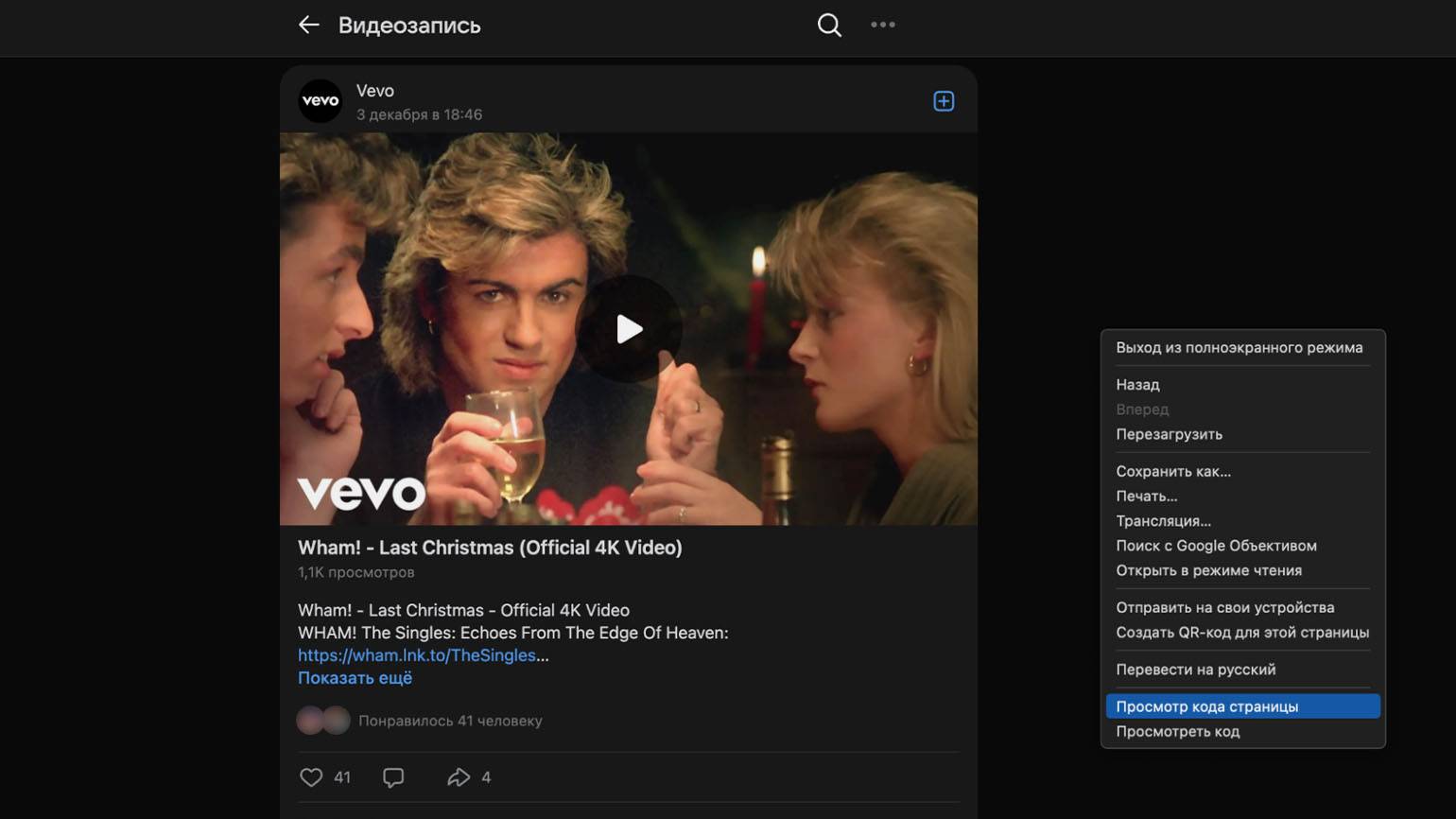The height and width of the screenshot is (819, 1456).
Task: Choose Просмотреть код menu entry
Action: pos(1177,731)
